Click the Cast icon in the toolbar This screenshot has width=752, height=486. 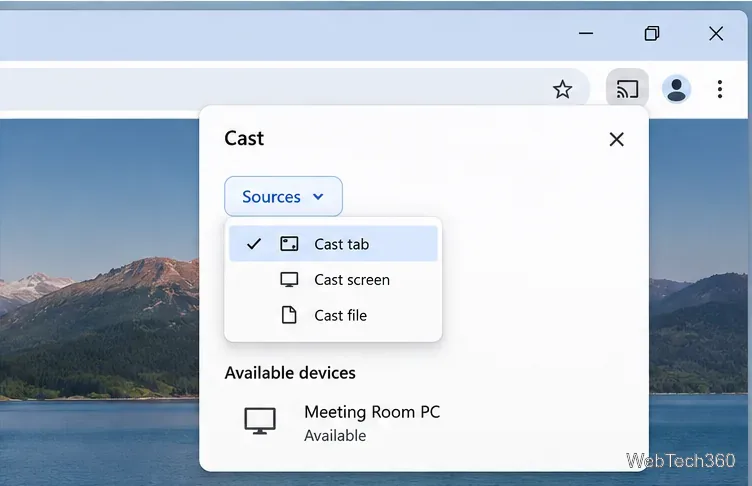pos(627,89)
